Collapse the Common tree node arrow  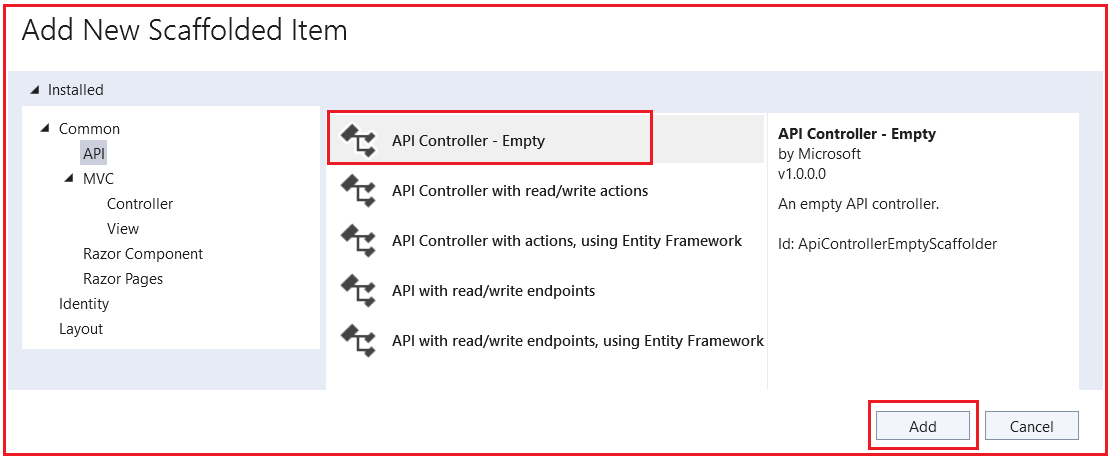(x=45, y=129)
